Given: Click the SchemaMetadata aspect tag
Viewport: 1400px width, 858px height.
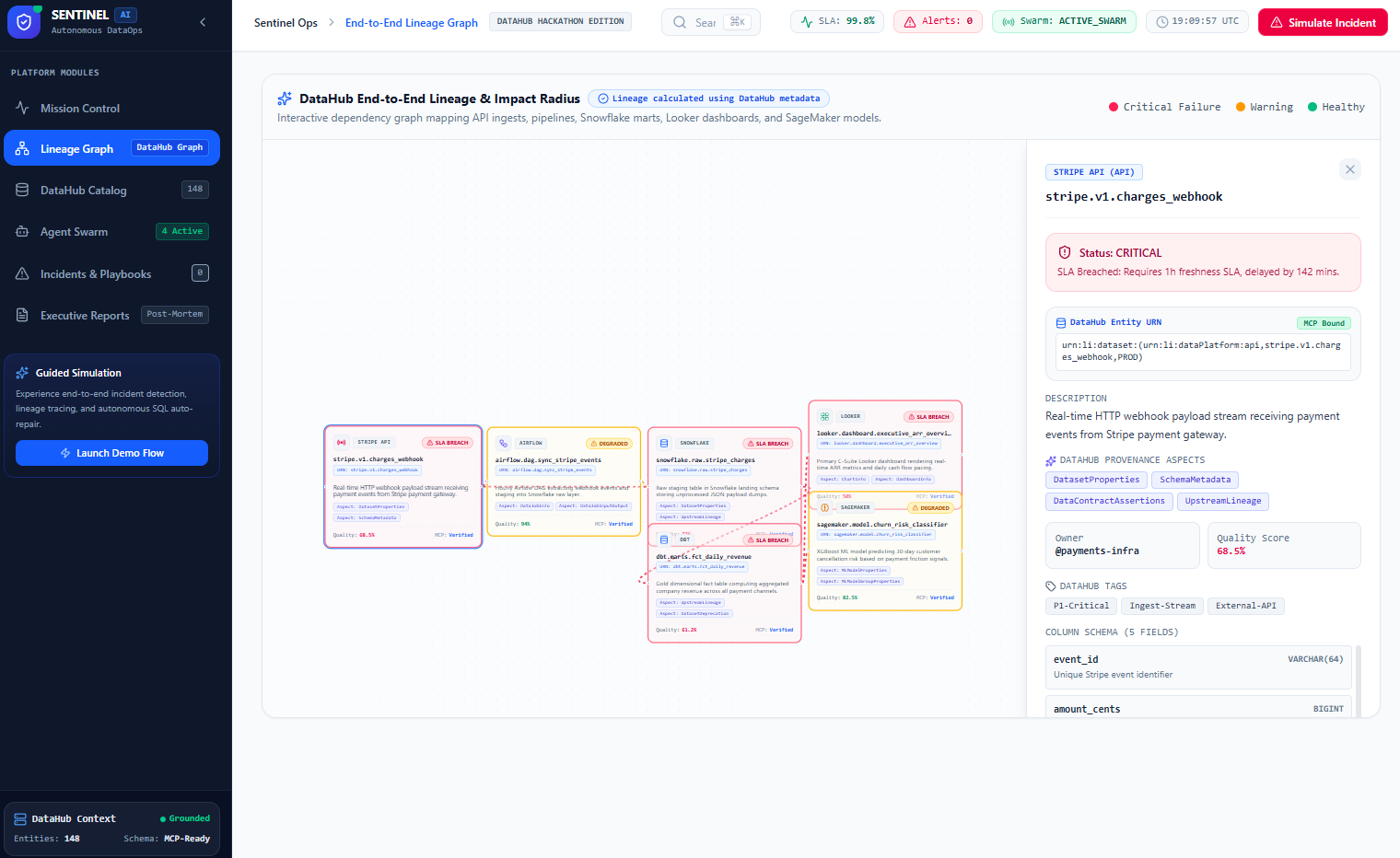Looking at the screenshot, I should (1195, 480).
